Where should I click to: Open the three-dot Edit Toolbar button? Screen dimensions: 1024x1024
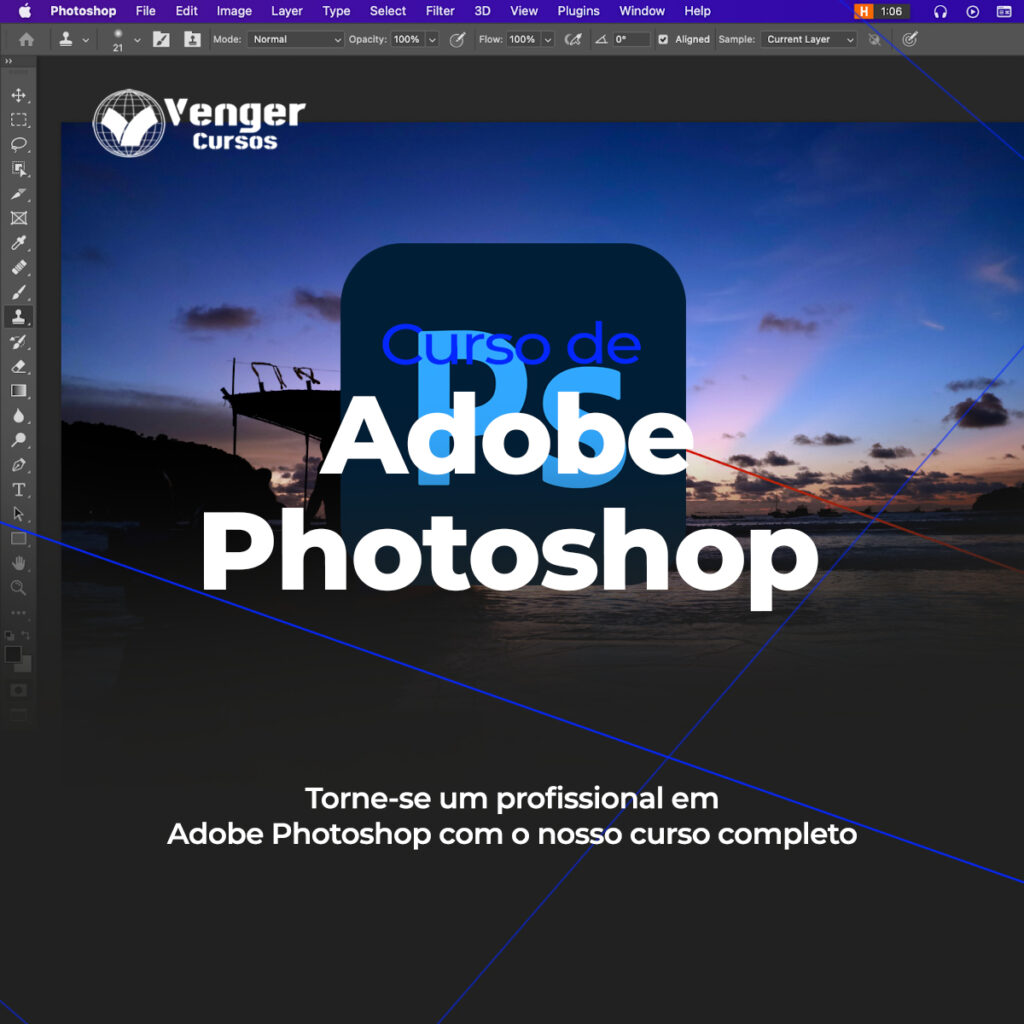point(18,613)
